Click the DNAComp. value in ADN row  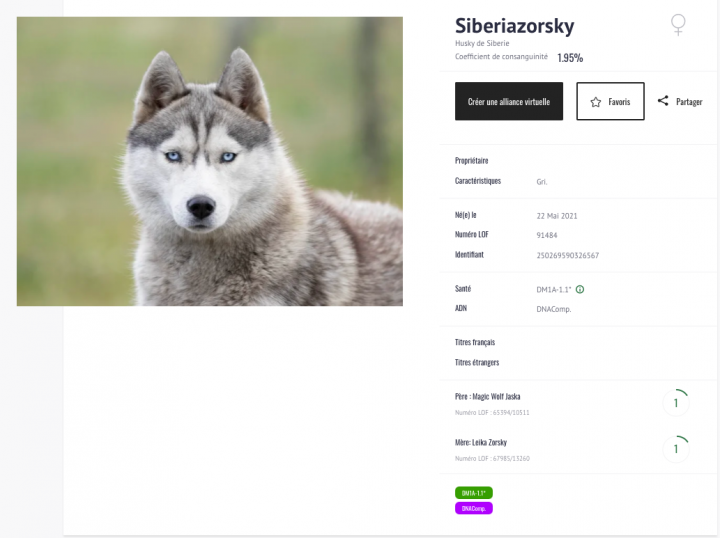554,309
